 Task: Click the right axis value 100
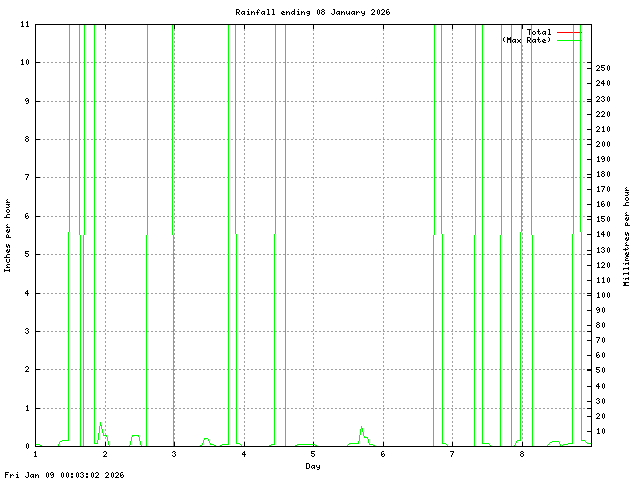(603, 295)
